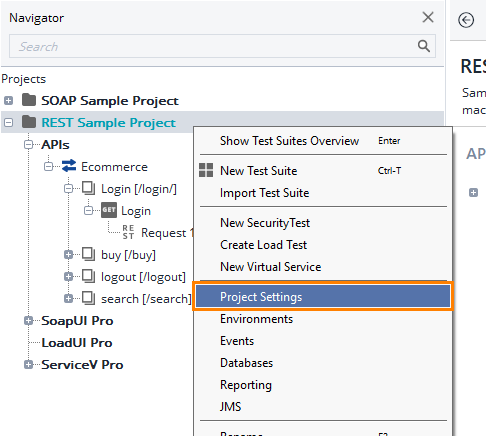This screenshot has height=436, width=486.
Task: Click the Ecommerce API arrows icon
Action: (69, 166)
